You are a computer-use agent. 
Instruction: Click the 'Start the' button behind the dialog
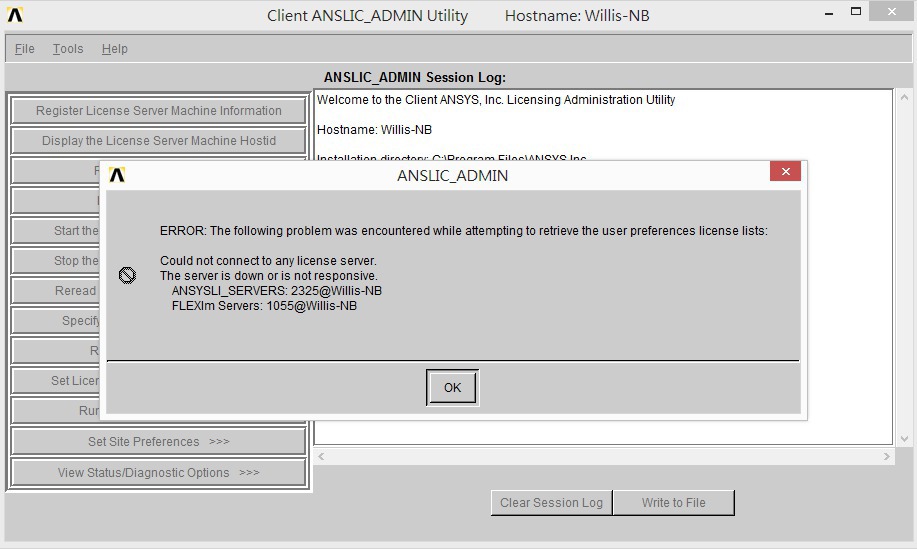point(56,230)
